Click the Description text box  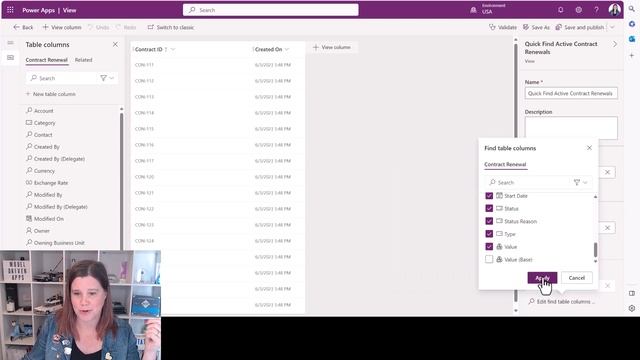pos(571,128)
